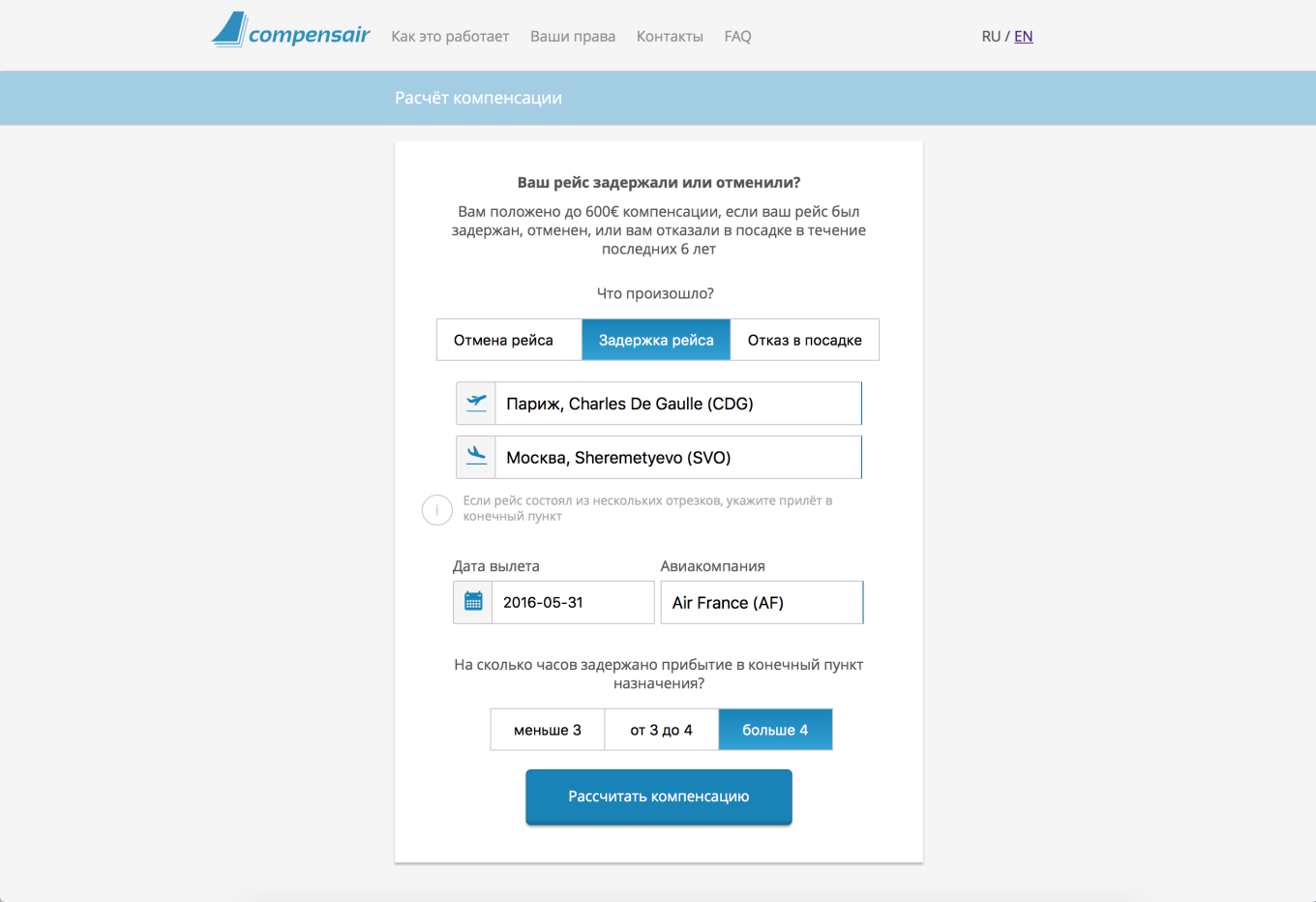Viewport: 1316px width, 902px height.
Task: Go to 'Контакты' in the header
Action: pyautogui.click(x=670, y=36)
